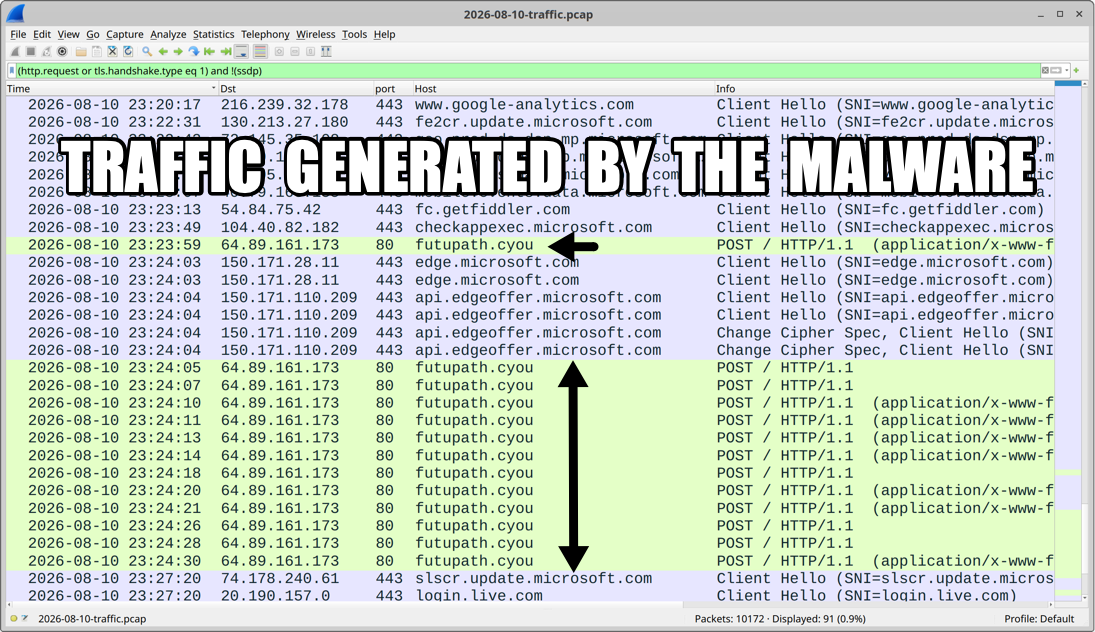Click the packet list minimap strip
The width and height of the screenshot is (1095, 632).
(1068, 341)
